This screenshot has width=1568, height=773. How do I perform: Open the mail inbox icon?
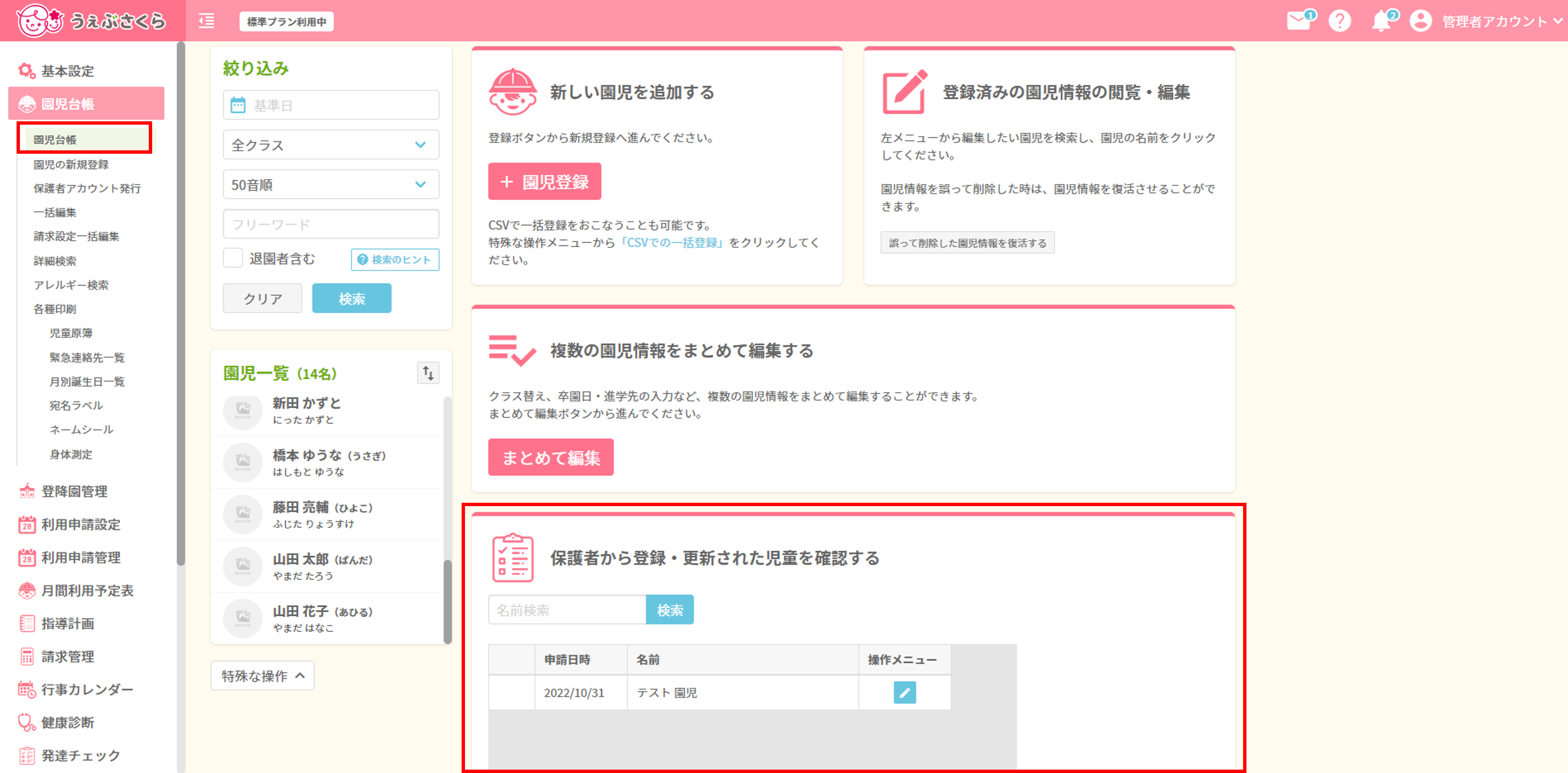point(1298,21)
